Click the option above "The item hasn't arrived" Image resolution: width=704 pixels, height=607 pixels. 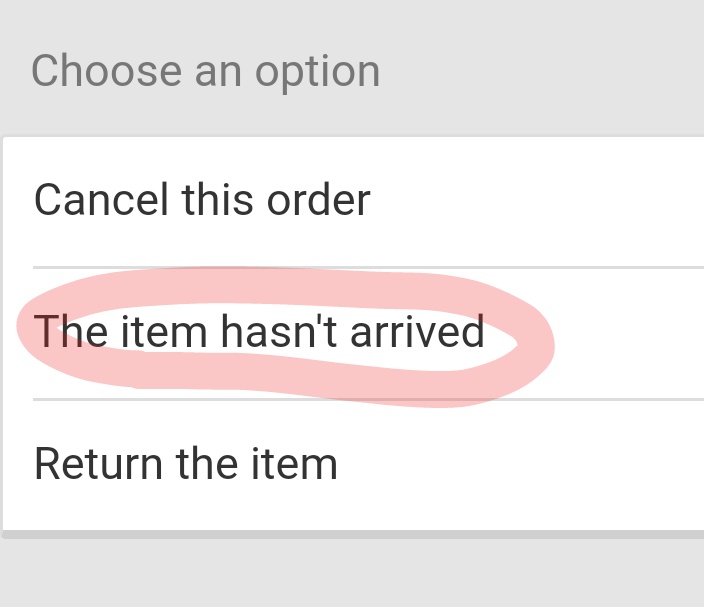(202, 201)
